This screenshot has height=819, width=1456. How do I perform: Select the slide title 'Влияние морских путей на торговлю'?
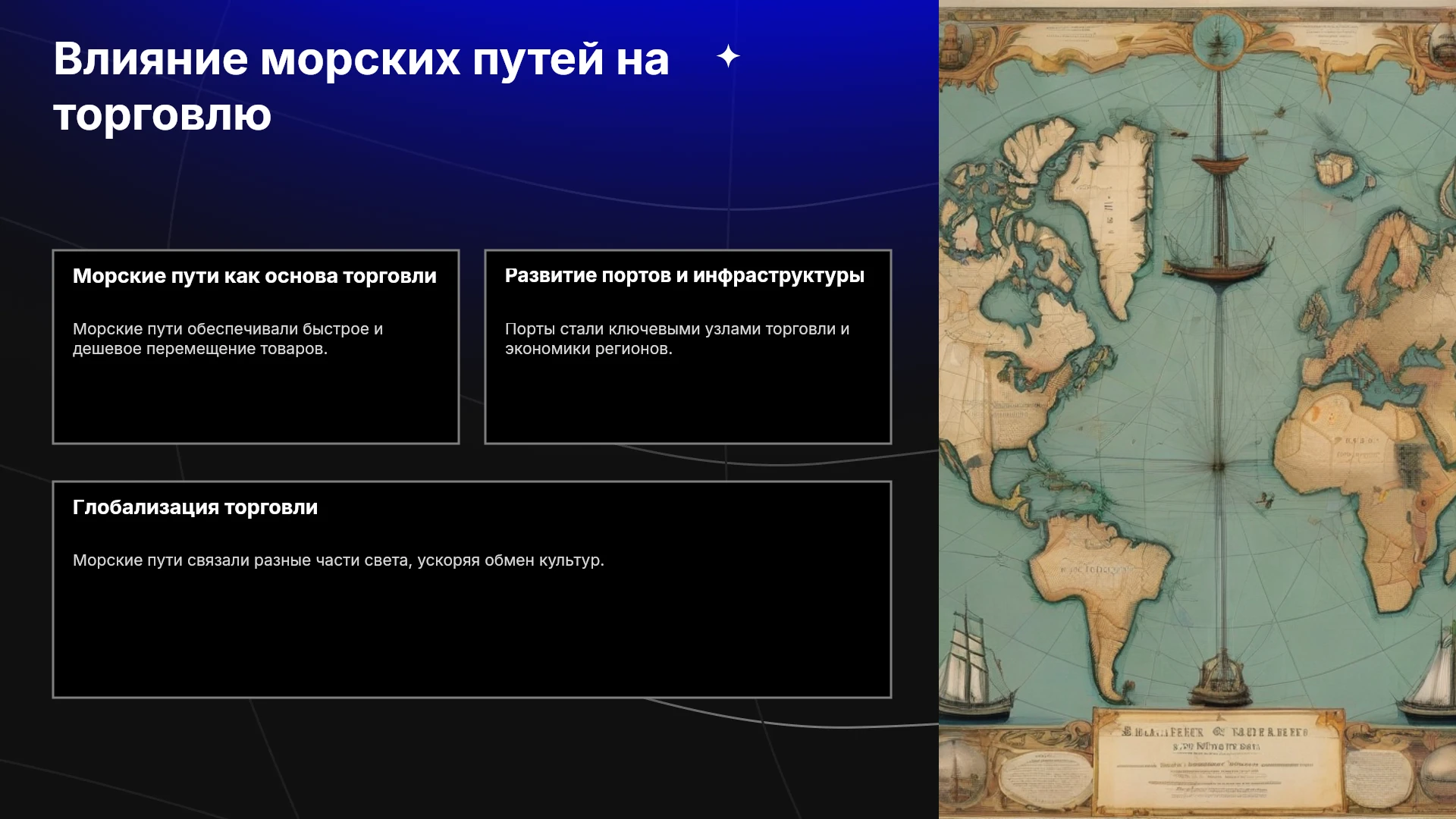tap(361, 86)
